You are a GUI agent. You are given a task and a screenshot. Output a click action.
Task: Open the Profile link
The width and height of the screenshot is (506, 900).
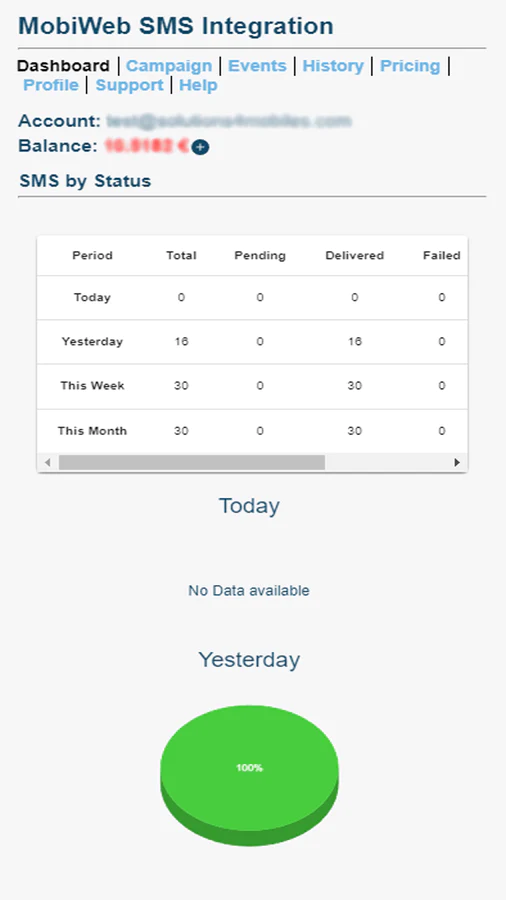[50, 86]
